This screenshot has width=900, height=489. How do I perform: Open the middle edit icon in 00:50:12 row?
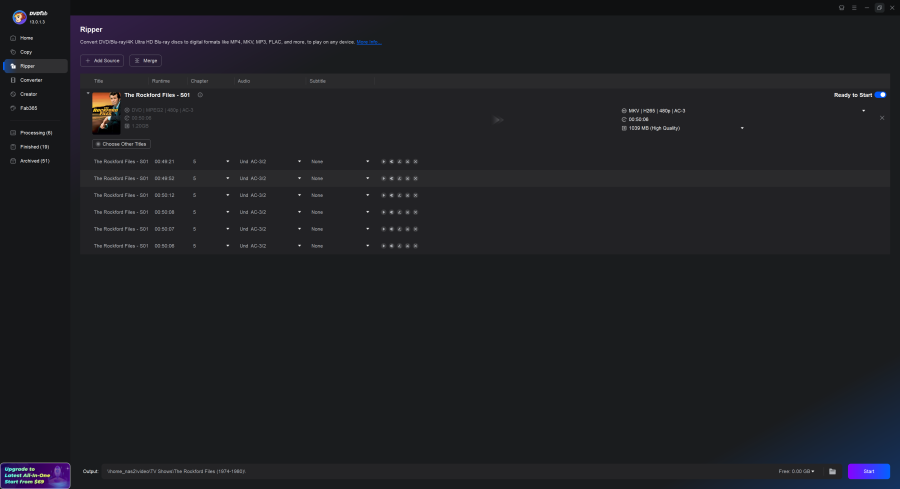pyautogui.click(x=399, y=195)
